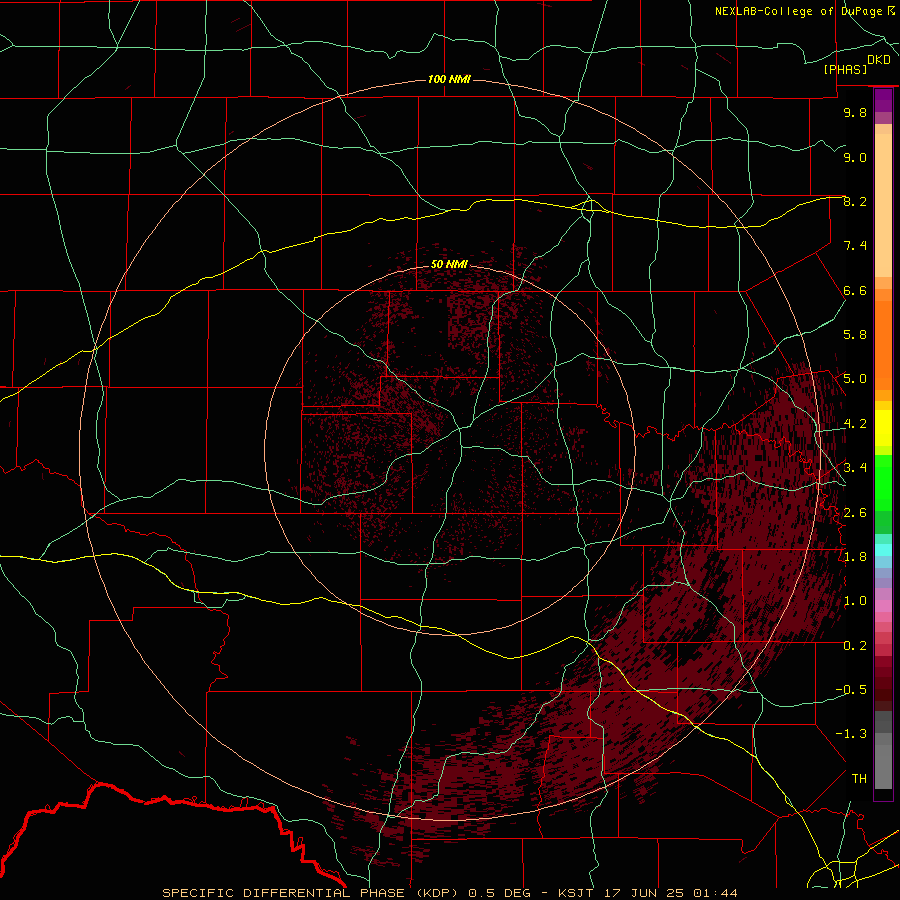Click the 0.2 value on color scale
The image size is (900, 900).
tap(855, 645)
